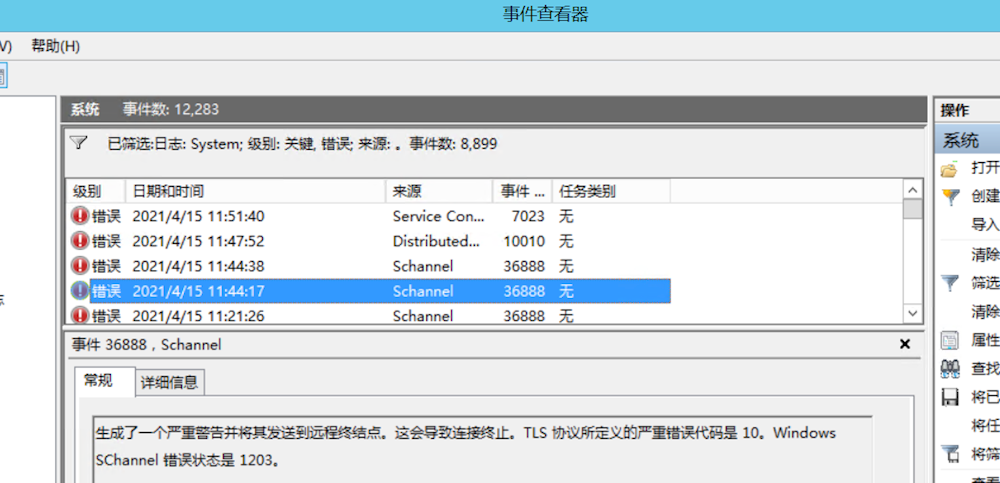Open the 帮助(H) menu
1000x483 pixels.
pos(55,46)
